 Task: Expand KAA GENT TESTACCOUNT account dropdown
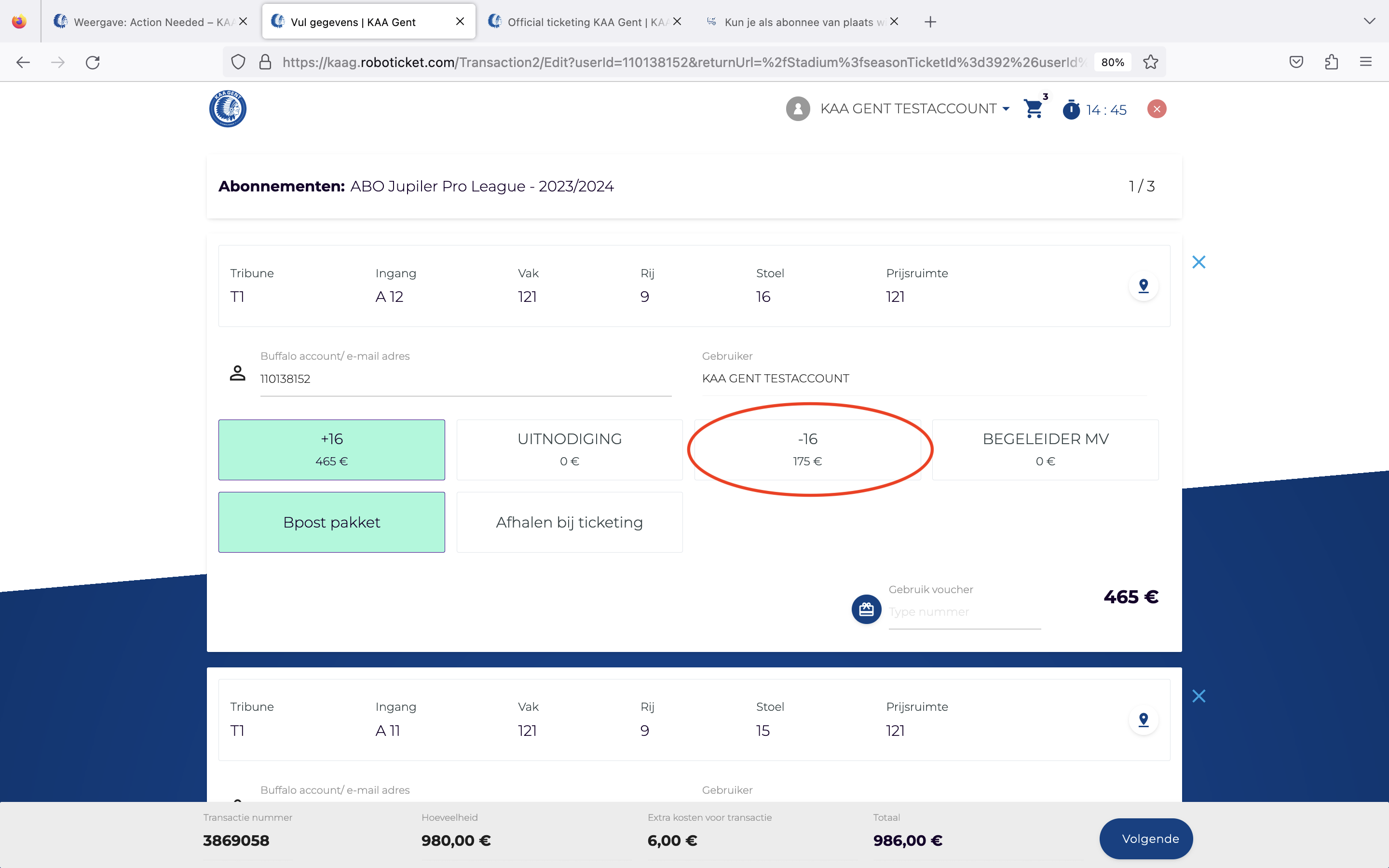pyautogui.click(x=915, y=108)
